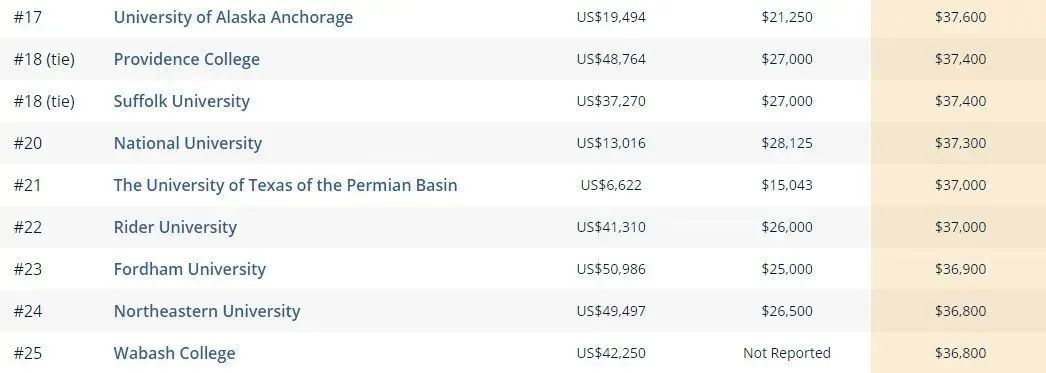Open the National University link
The height and width of the screenshot is (373, 1046).
pyautogui.click(x=187, y=143)
